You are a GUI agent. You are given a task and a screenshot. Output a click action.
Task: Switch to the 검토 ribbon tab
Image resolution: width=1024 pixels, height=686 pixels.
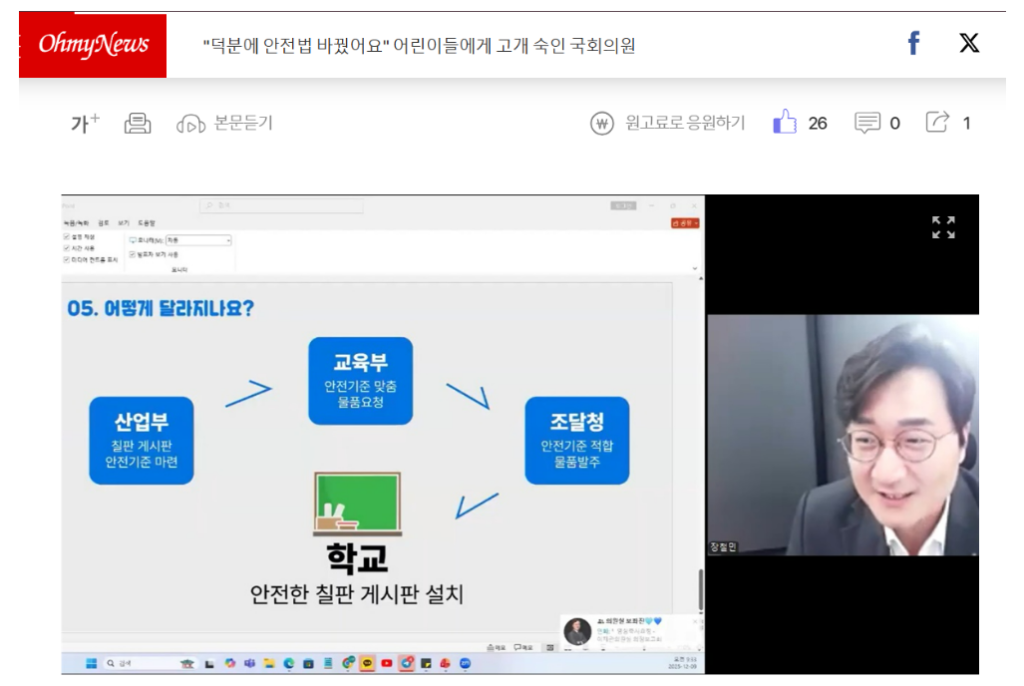point(105,223)
